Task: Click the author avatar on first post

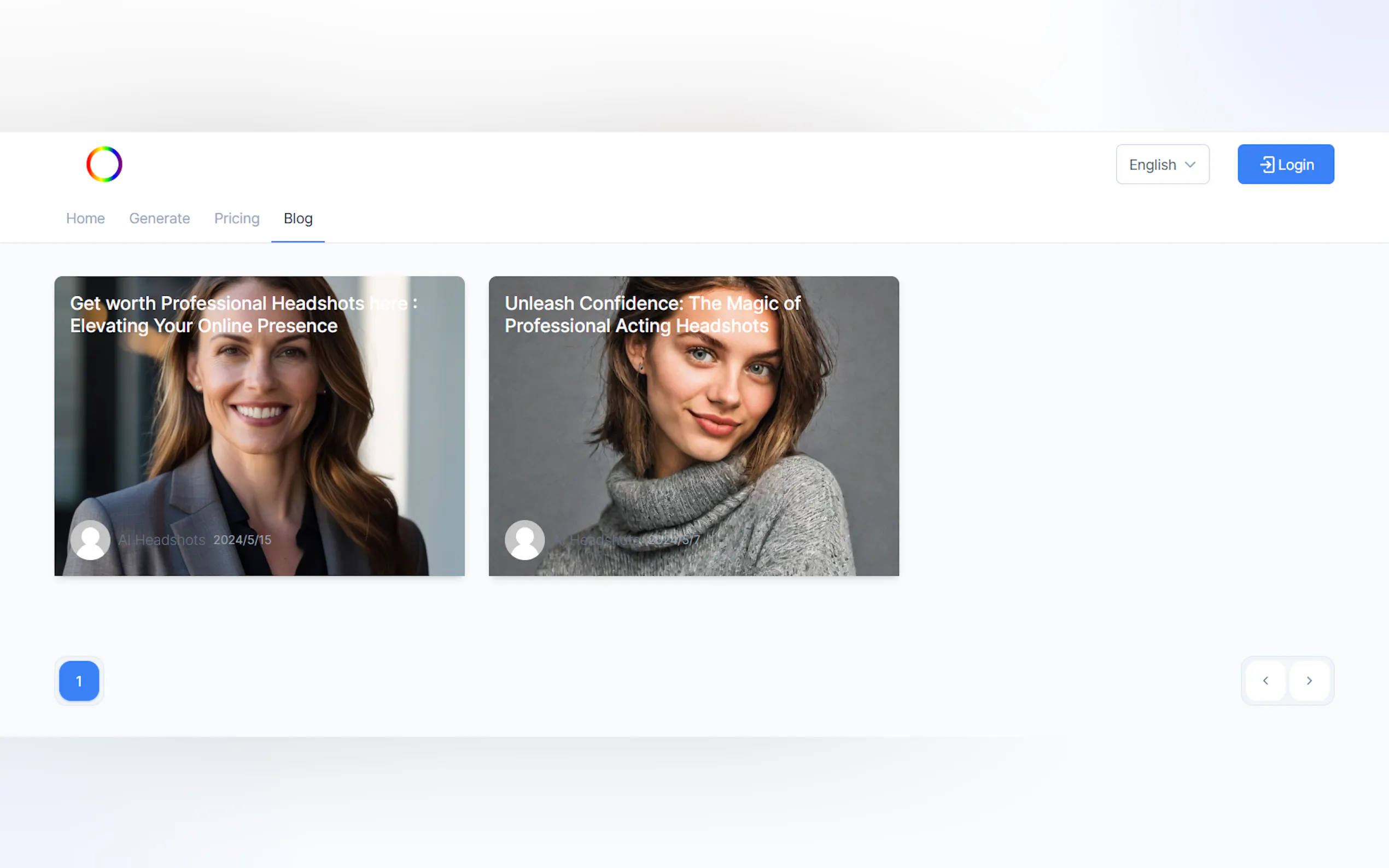Action: (90, 539)
